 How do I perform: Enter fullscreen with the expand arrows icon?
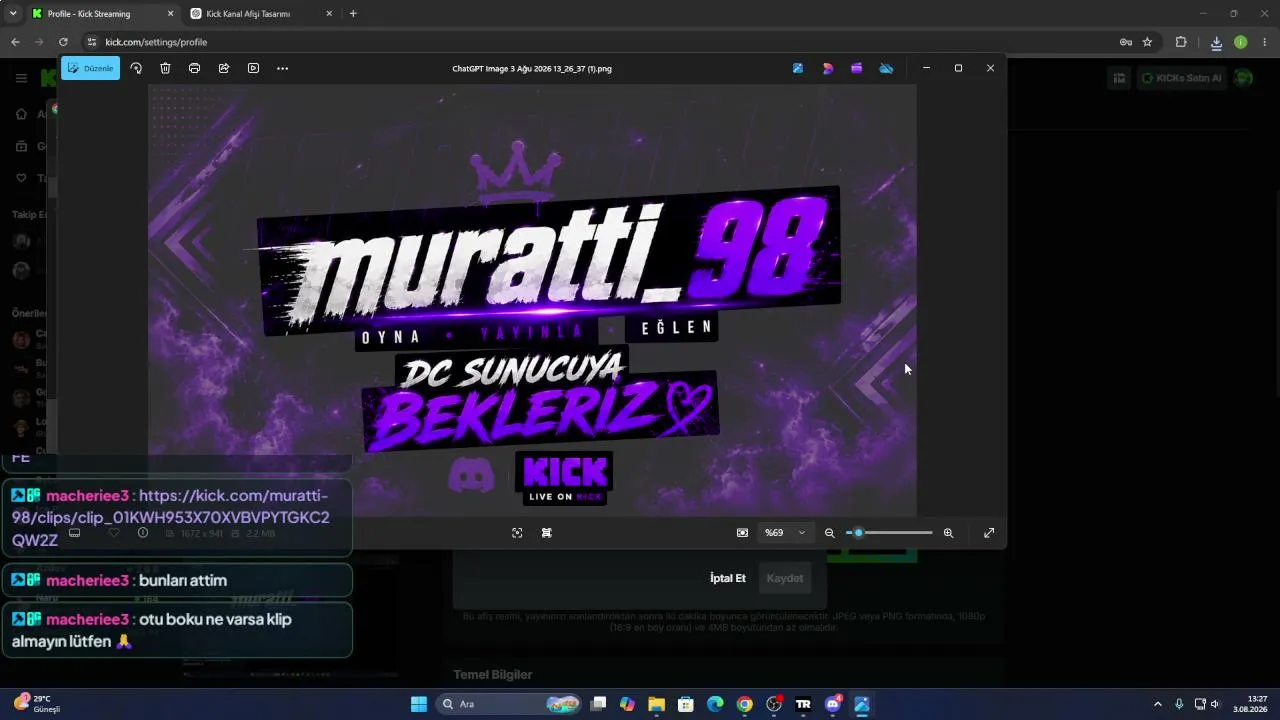pos(989,533)
